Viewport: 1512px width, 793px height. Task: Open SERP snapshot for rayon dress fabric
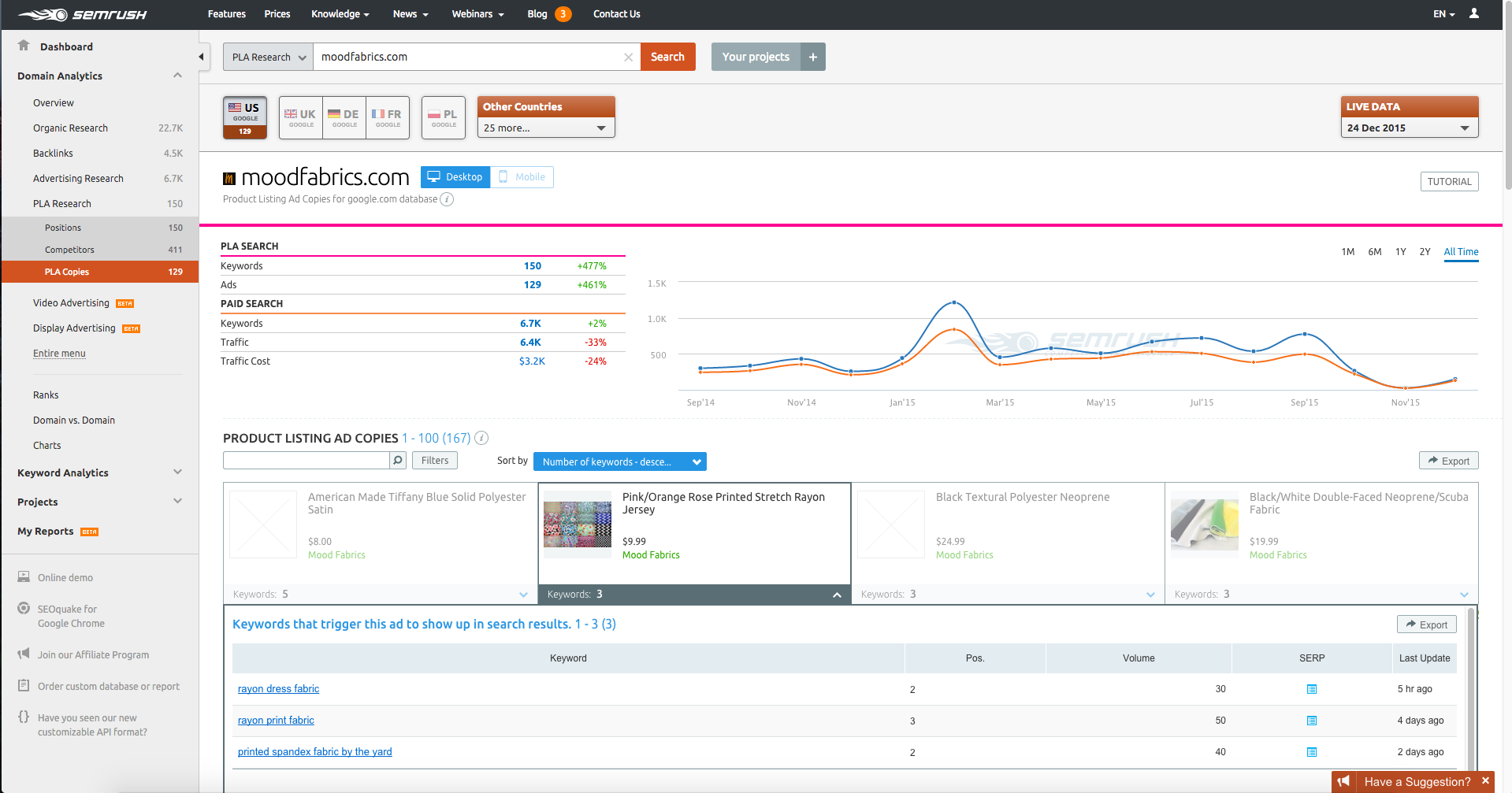click(x=1312, y=689)
